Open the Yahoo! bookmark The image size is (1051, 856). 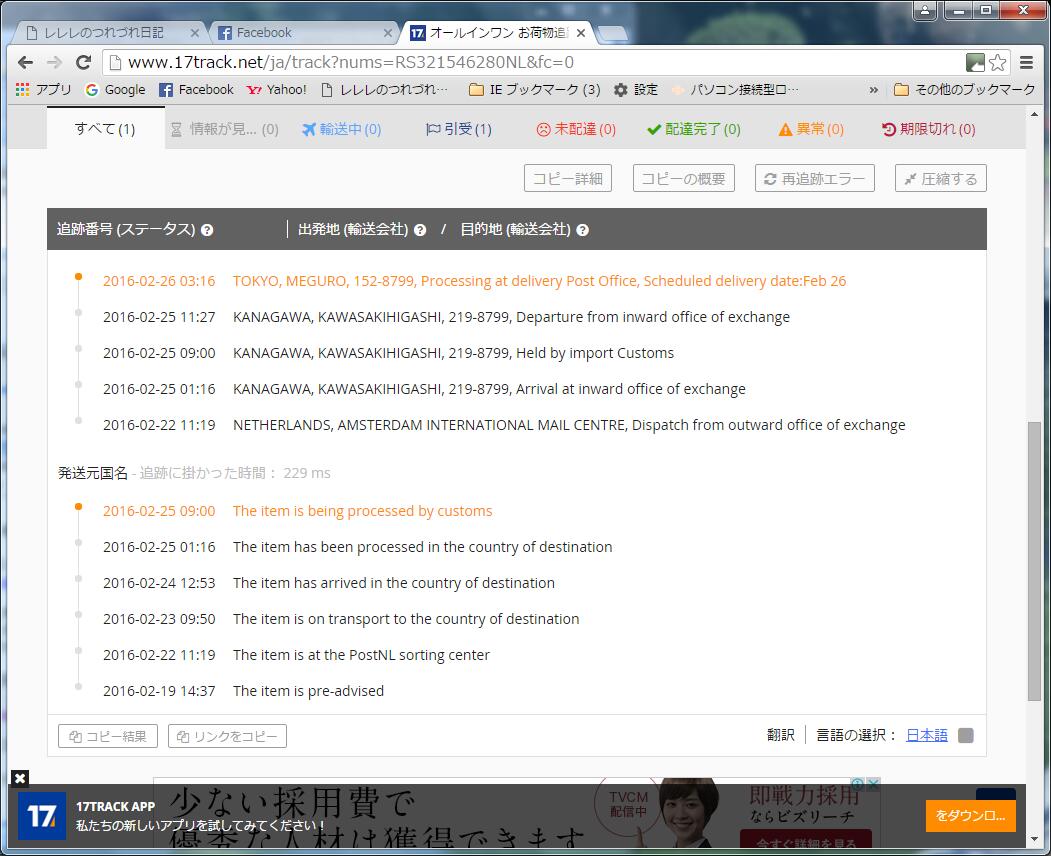(276, 89)
